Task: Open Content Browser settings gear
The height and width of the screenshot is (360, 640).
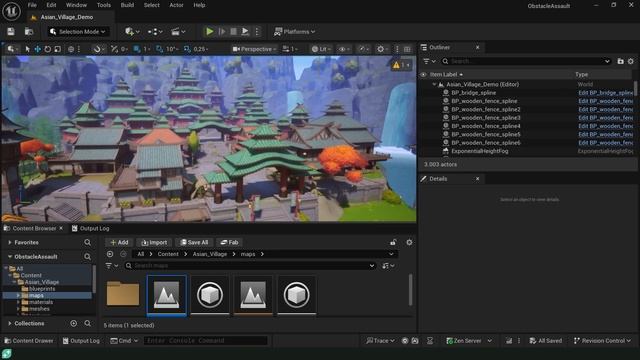Action: tap(409, 242)
